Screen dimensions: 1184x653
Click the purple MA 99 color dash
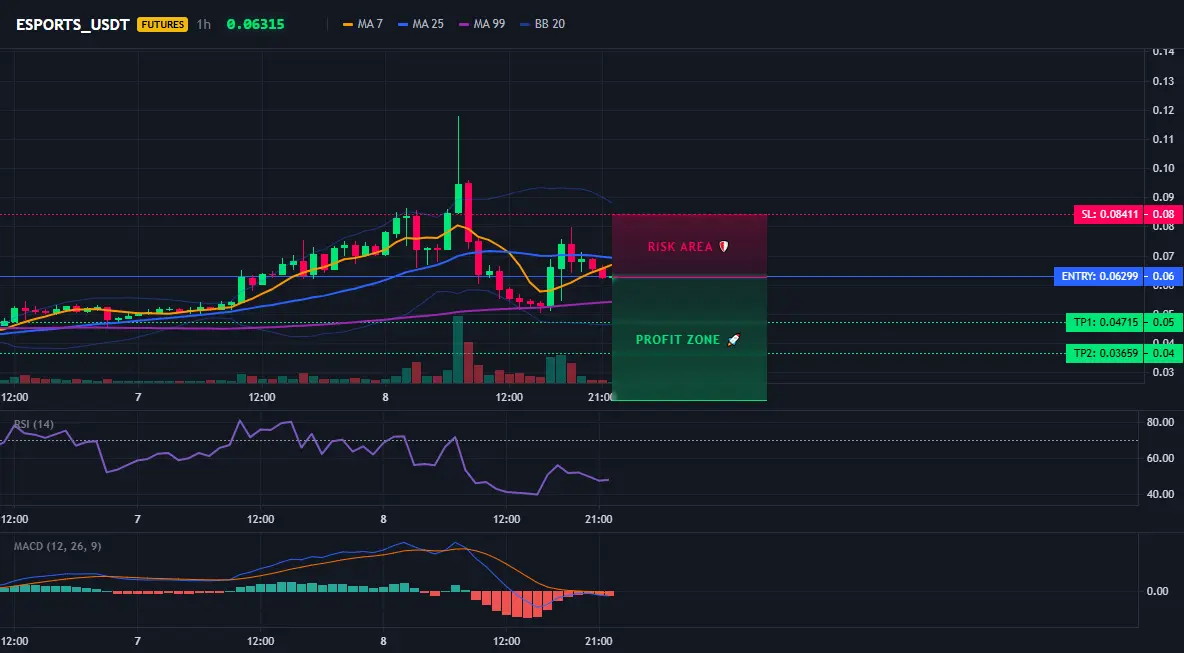tap(464, 24)
